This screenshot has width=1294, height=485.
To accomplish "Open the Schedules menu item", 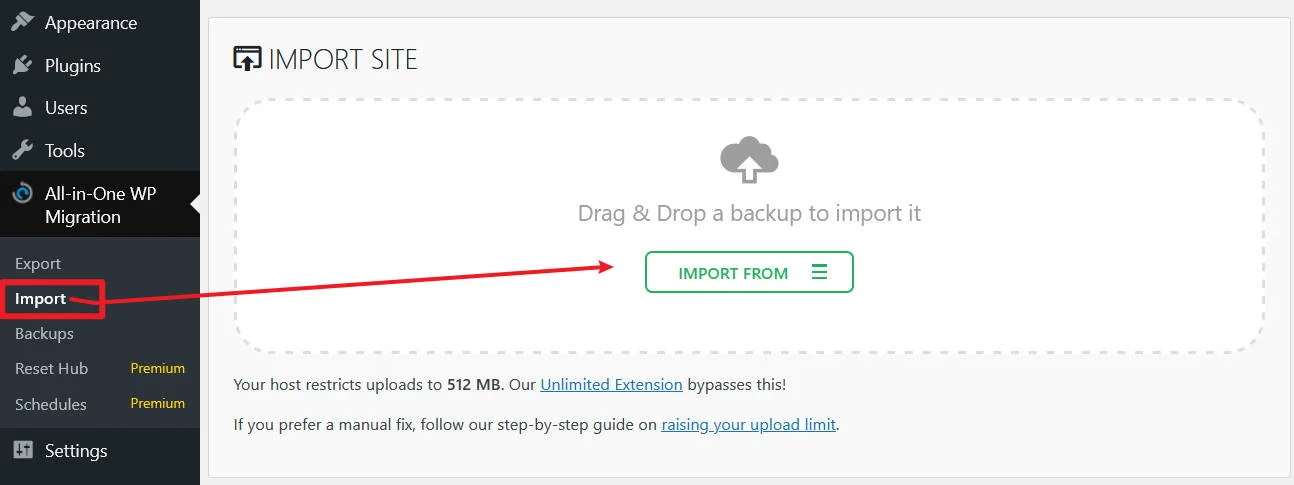I will [51, 404].
